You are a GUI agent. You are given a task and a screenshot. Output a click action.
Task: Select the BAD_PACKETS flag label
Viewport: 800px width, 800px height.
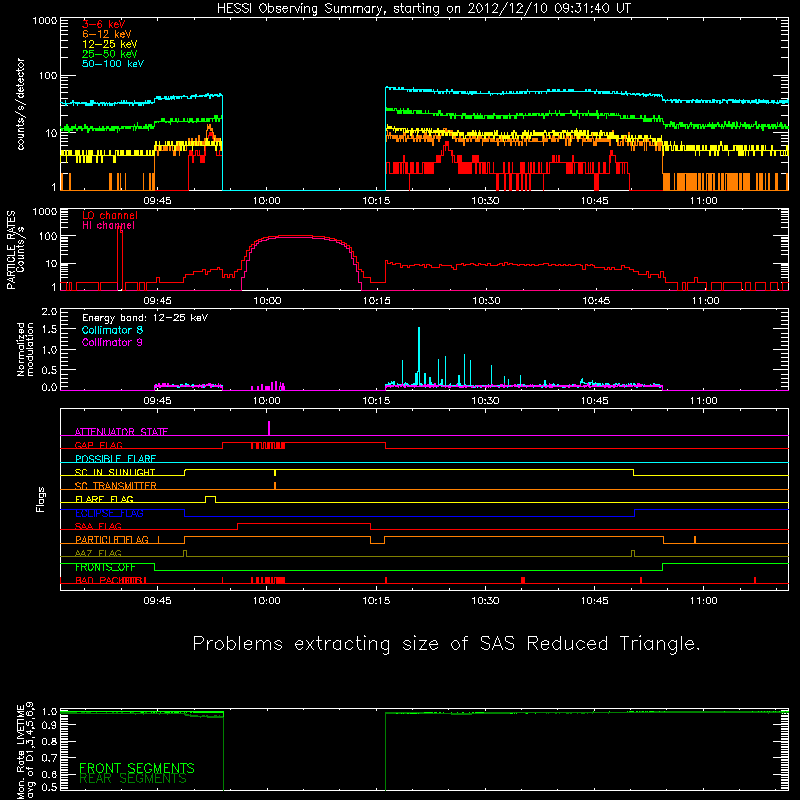point(110,580)
